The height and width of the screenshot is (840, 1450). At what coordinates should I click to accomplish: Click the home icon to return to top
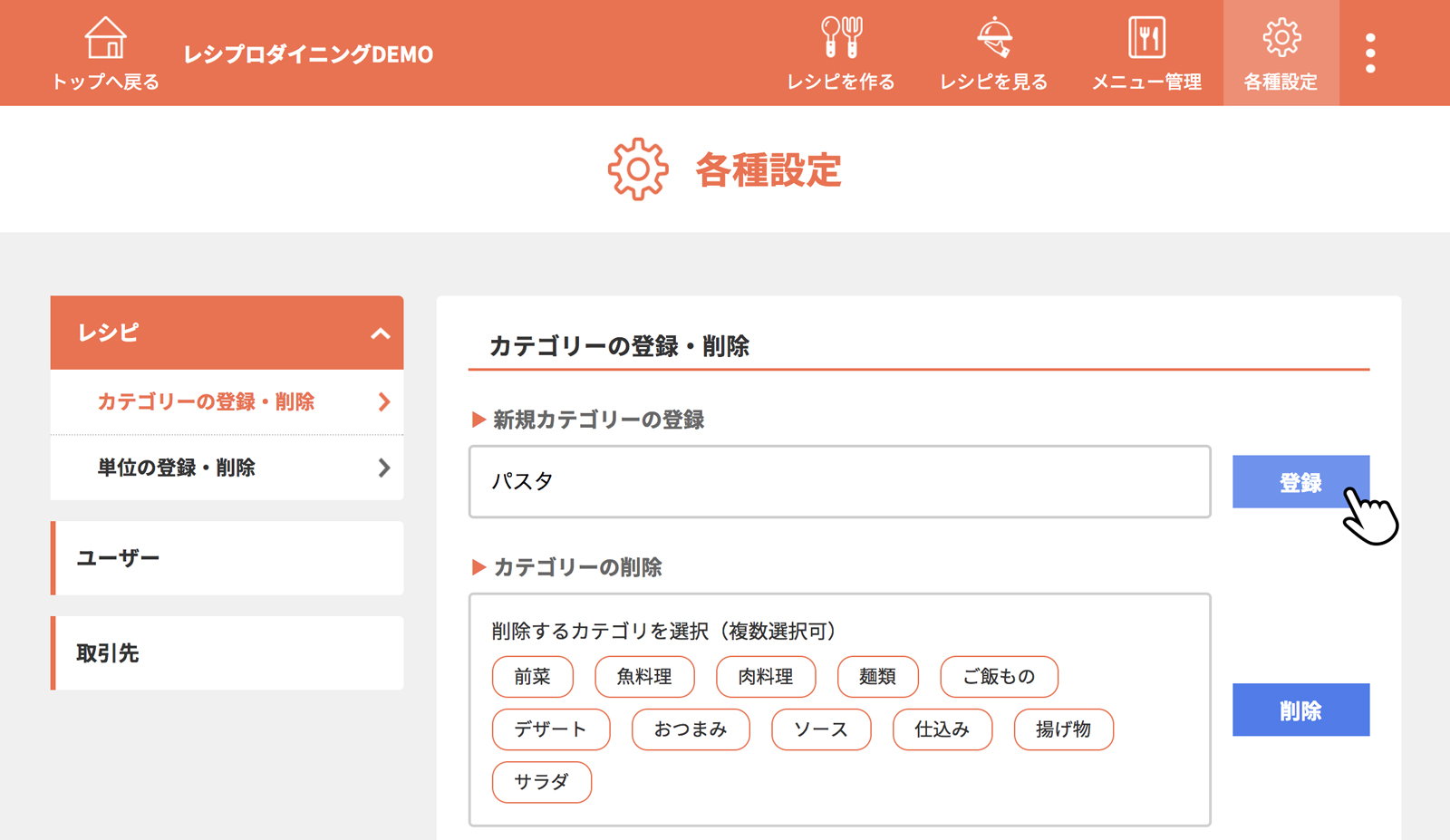105,39
